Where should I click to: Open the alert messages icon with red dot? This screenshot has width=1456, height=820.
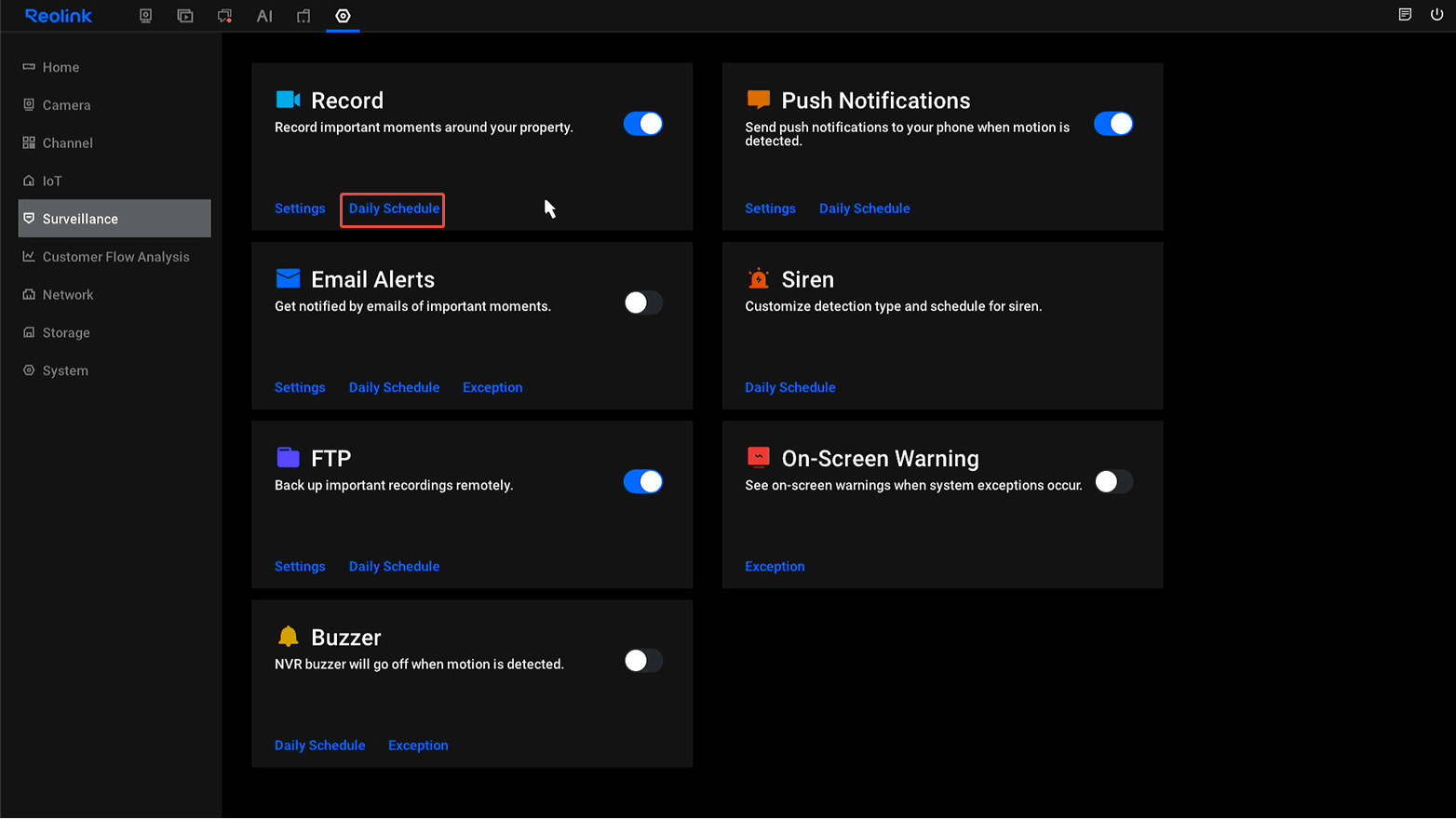point(224,16)
